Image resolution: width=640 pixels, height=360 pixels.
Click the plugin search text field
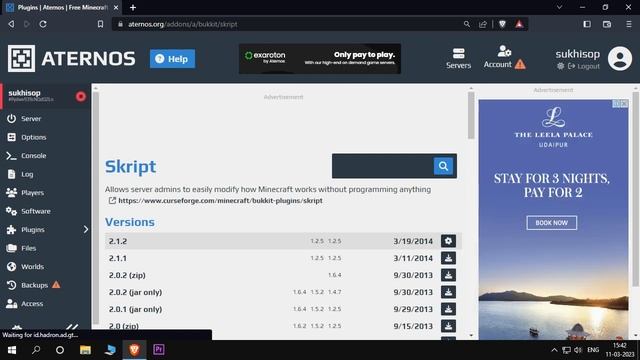(x=382, y=166)
